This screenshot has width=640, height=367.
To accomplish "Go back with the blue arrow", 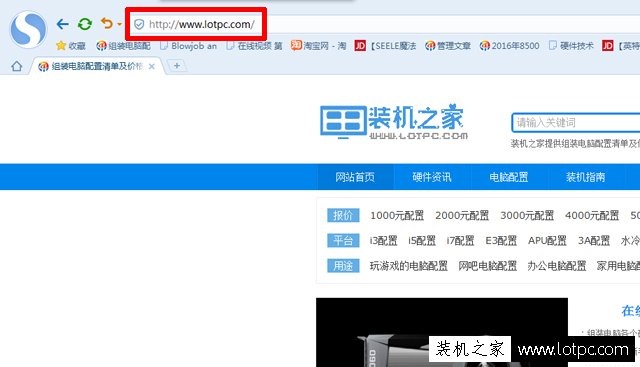I will point(62,24).
